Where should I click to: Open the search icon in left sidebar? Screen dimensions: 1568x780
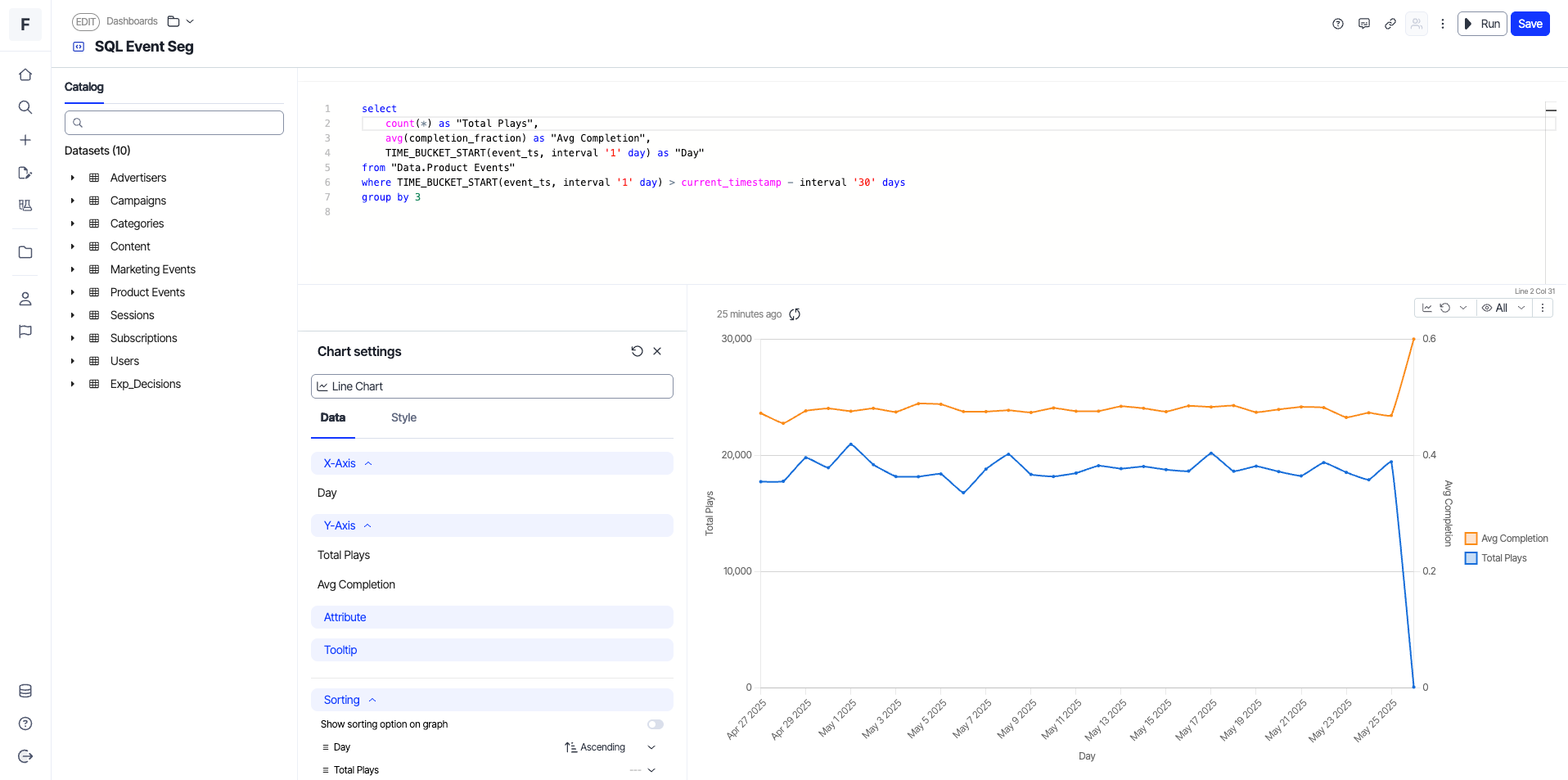[25, 107]
